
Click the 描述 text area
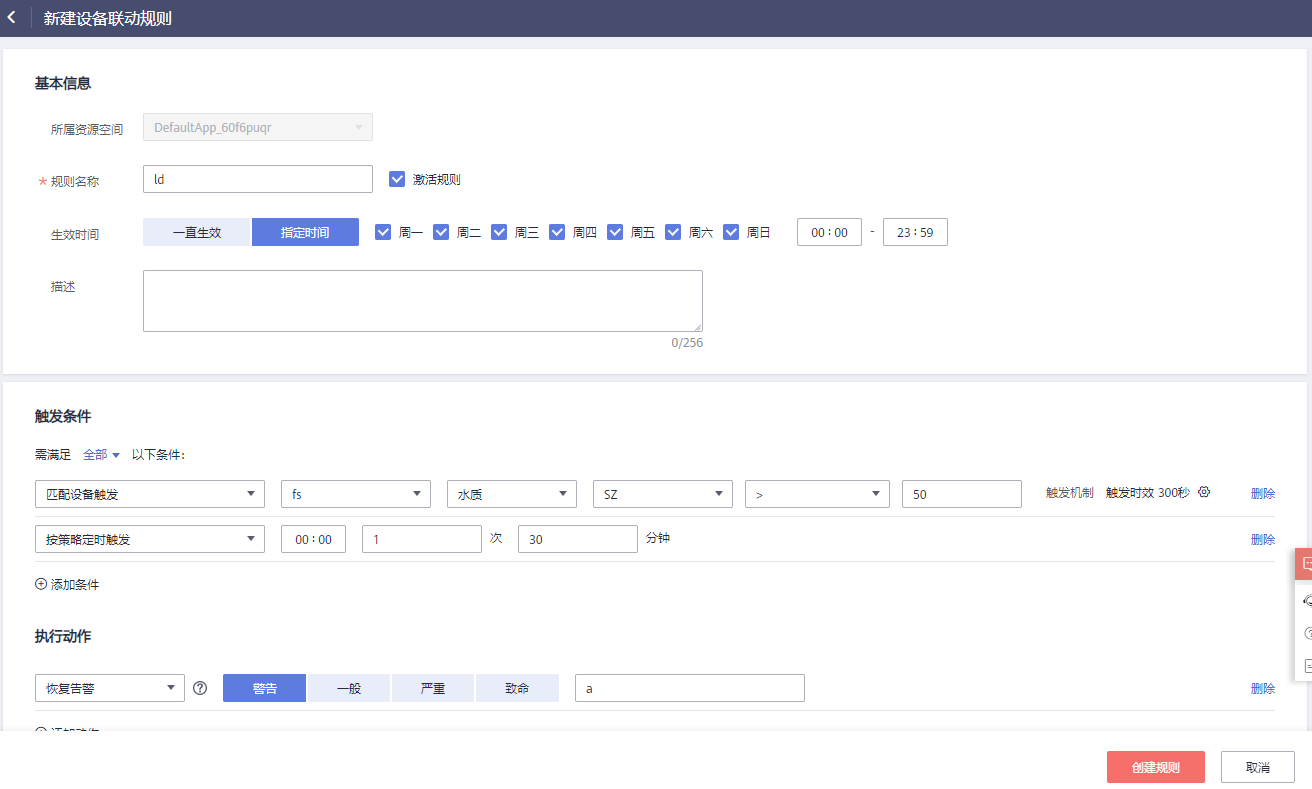tap(422, 300)
